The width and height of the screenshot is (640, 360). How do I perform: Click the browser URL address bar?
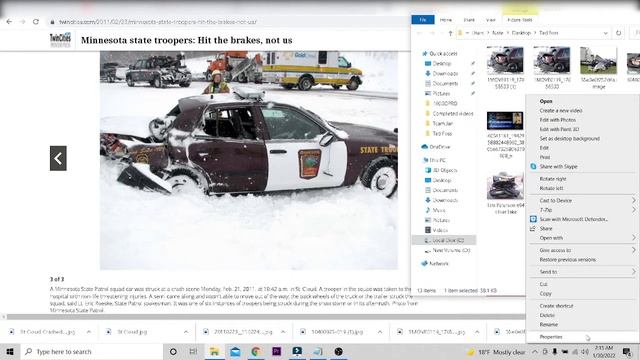point(229,22)
